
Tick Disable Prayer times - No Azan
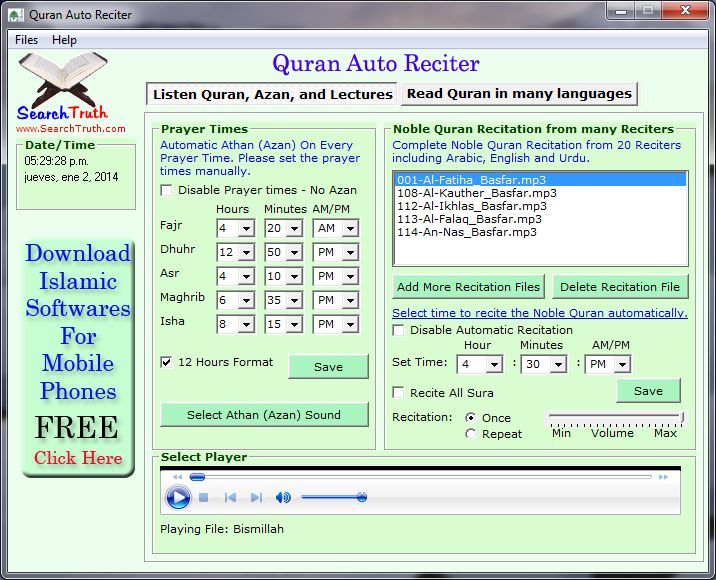point(166,190)
